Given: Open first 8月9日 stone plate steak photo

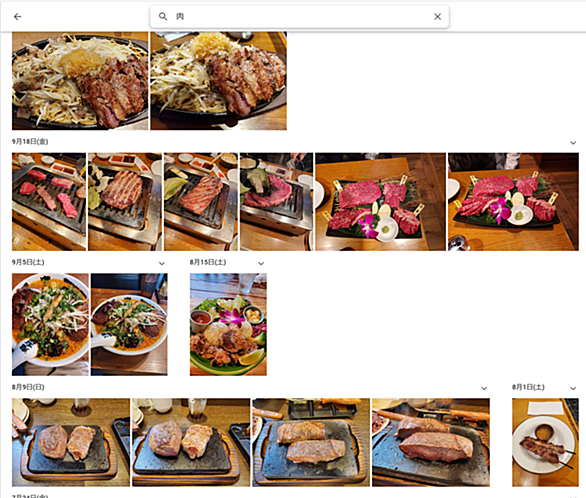Looking at the screenshot, I should [x=71, y=442].
